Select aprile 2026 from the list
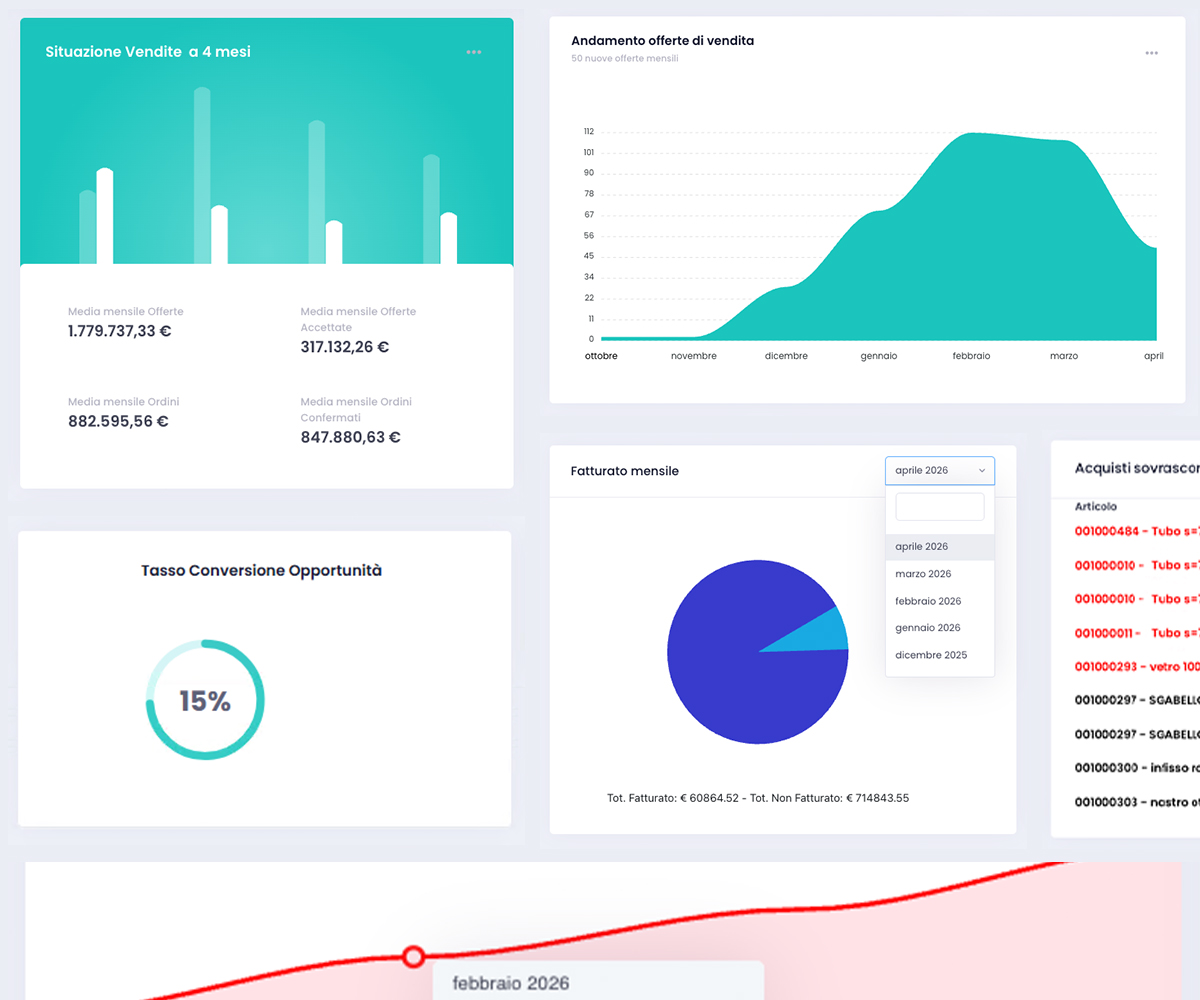The image size is (1200, 1000). tap(940, 547)
